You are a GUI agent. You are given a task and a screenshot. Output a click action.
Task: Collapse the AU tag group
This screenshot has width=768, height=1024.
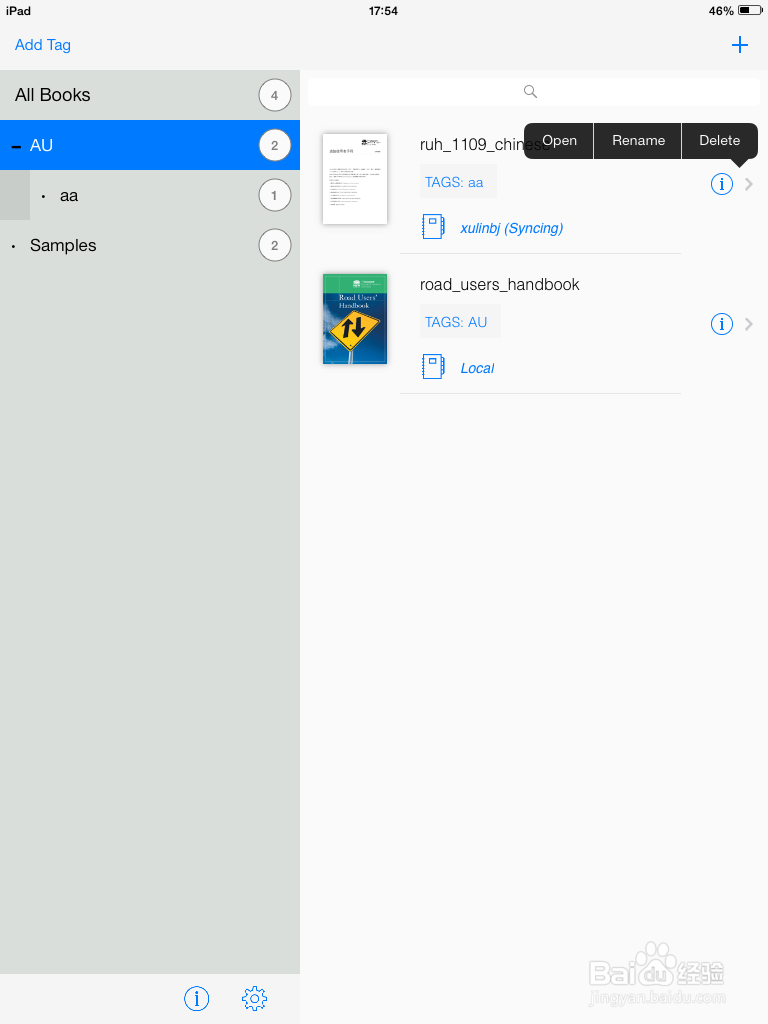16,146
